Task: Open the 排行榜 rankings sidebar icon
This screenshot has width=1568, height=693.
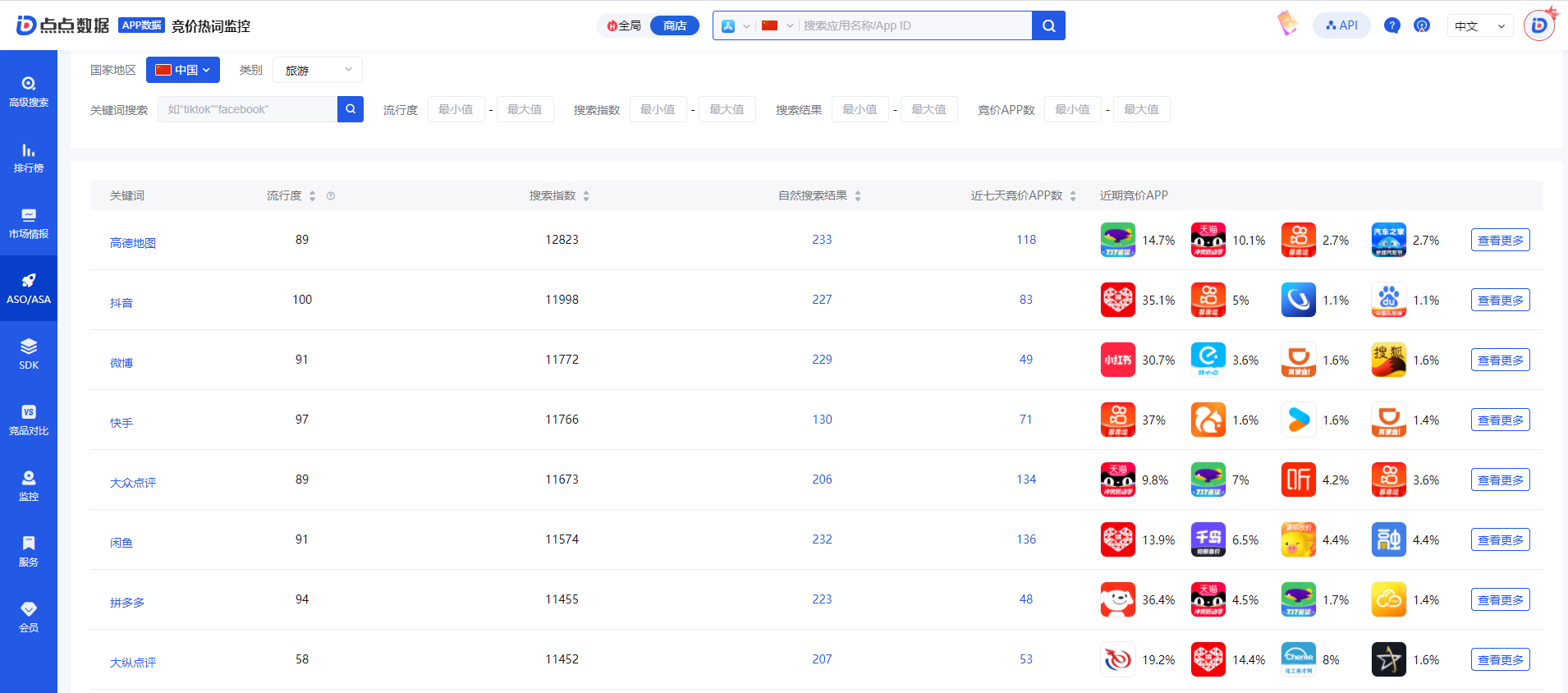Action: (29, 158)
